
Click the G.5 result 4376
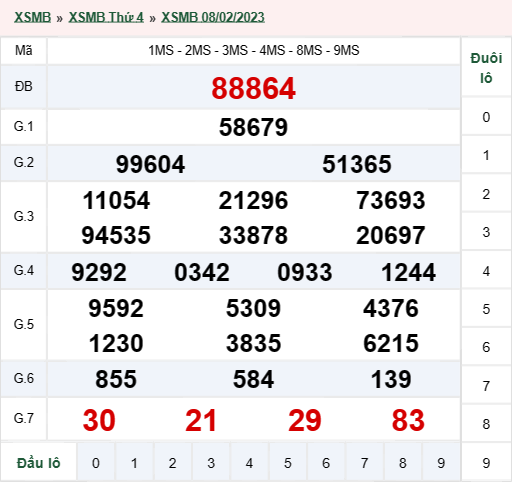tap(391, 308)
